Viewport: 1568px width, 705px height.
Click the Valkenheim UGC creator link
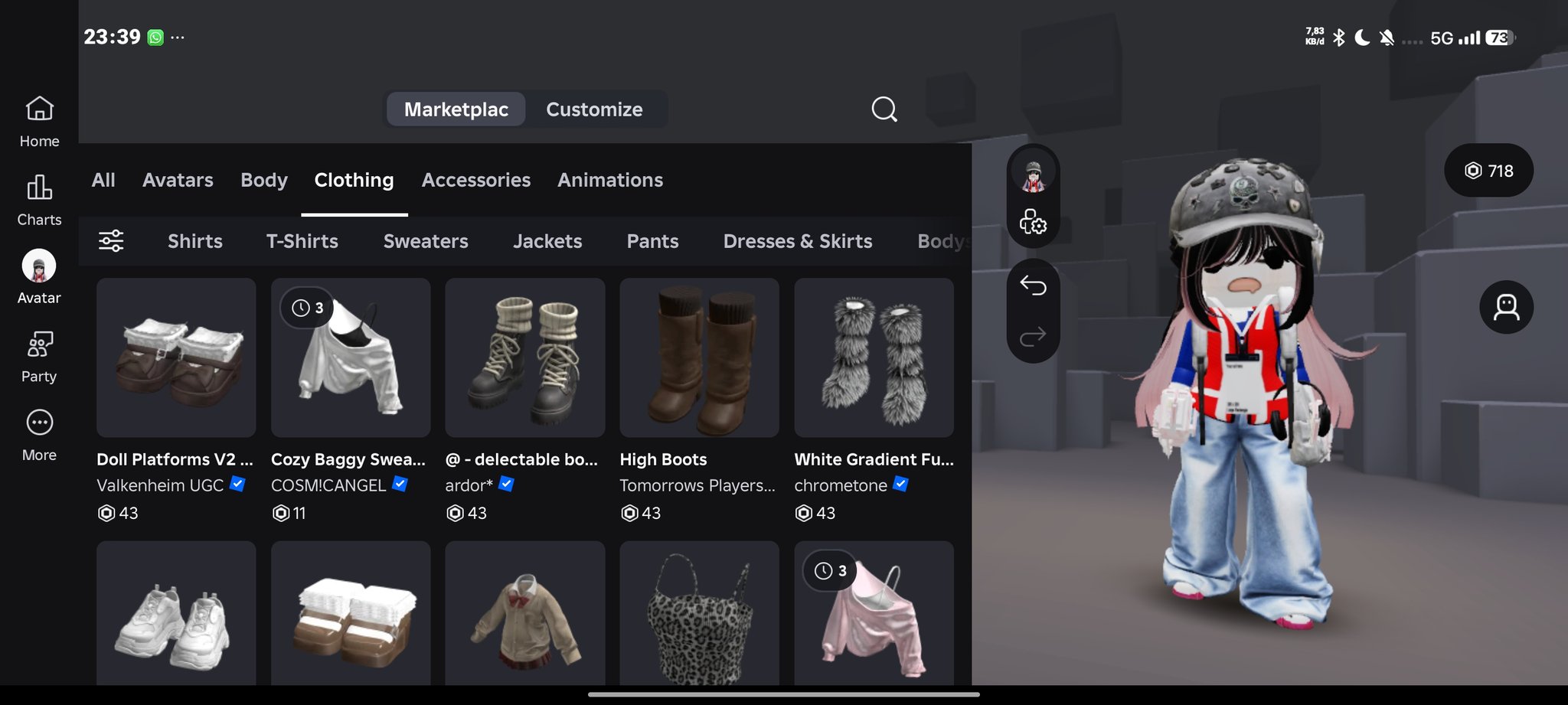(160, 485)
